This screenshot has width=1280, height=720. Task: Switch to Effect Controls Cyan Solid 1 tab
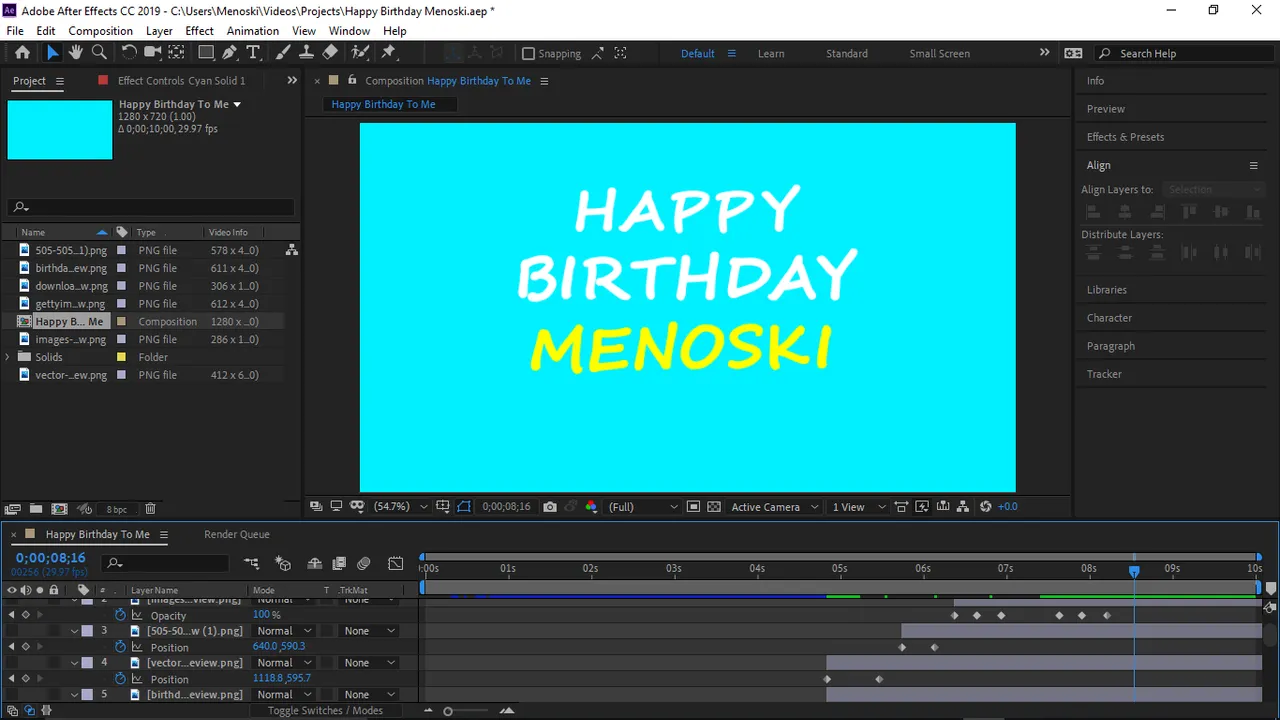181,81
